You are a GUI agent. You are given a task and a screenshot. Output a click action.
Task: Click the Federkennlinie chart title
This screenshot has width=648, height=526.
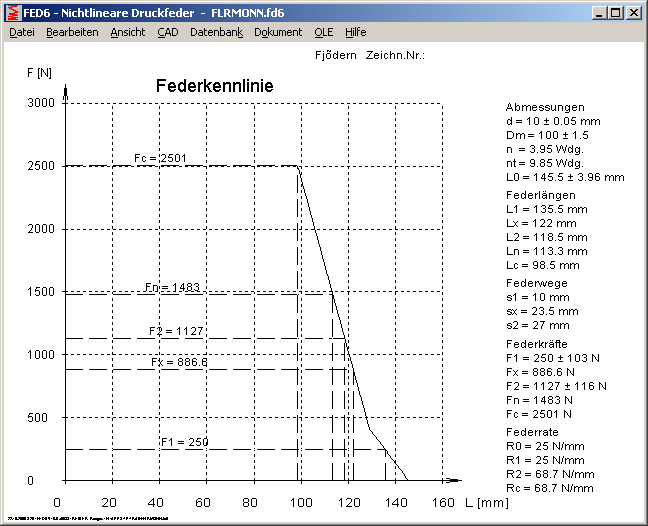[214, 87]
